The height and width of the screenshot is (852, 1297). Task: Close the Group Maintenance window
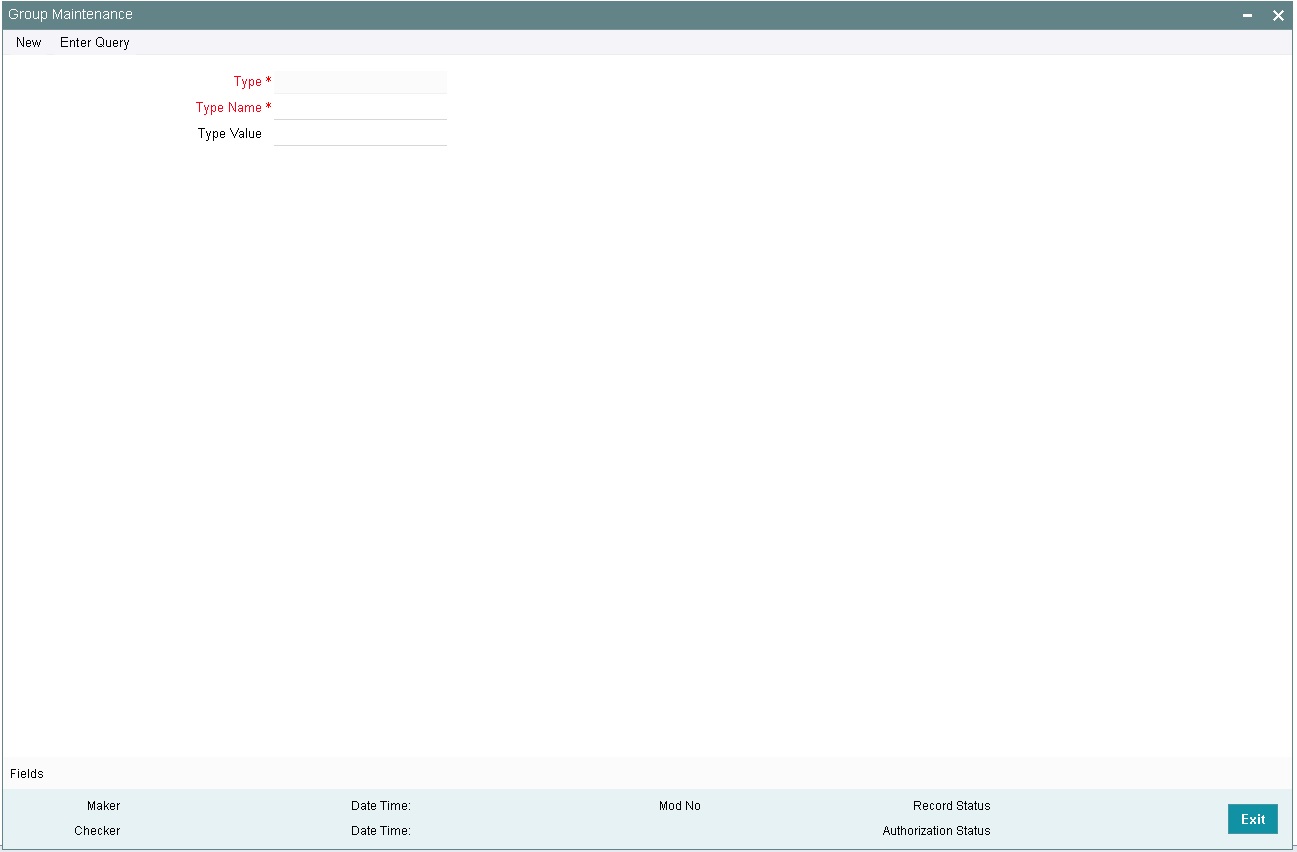pyautogui.click(x=1278, y=16)
